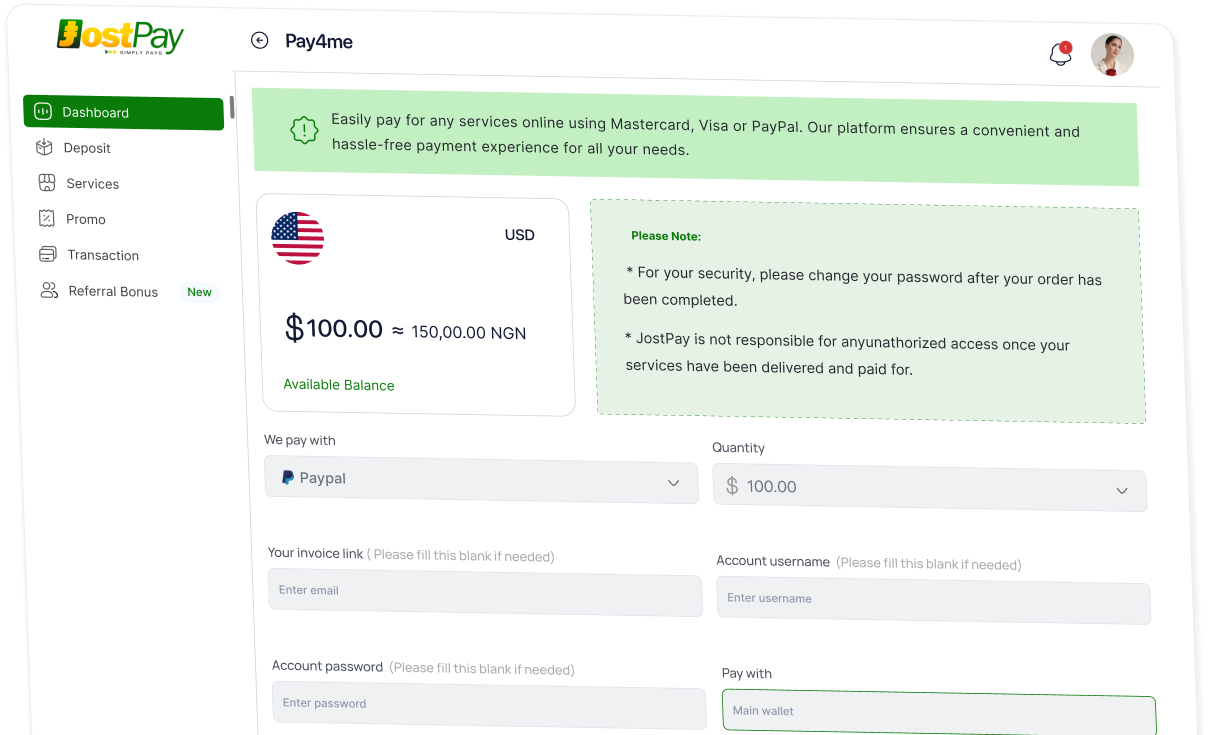1208x735 pixels.
Task: Click the JostPay logo
Action: 121,37
